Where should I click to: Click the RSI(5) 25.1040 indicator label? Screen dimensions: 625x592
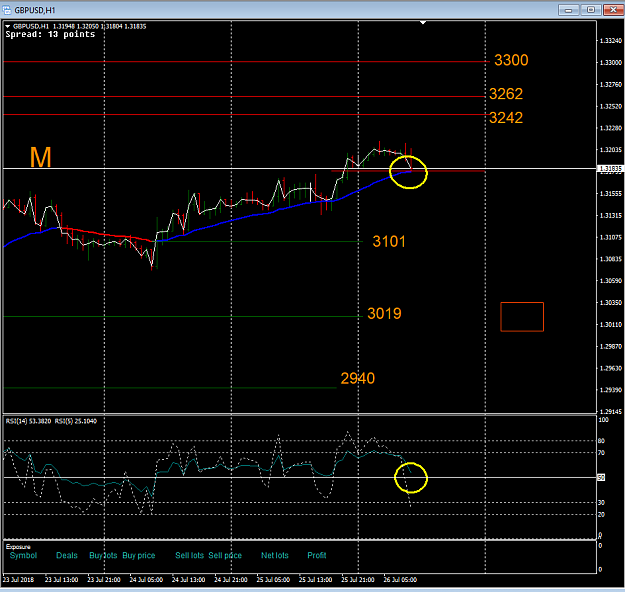pyautogui.click(x=76, y=421)
